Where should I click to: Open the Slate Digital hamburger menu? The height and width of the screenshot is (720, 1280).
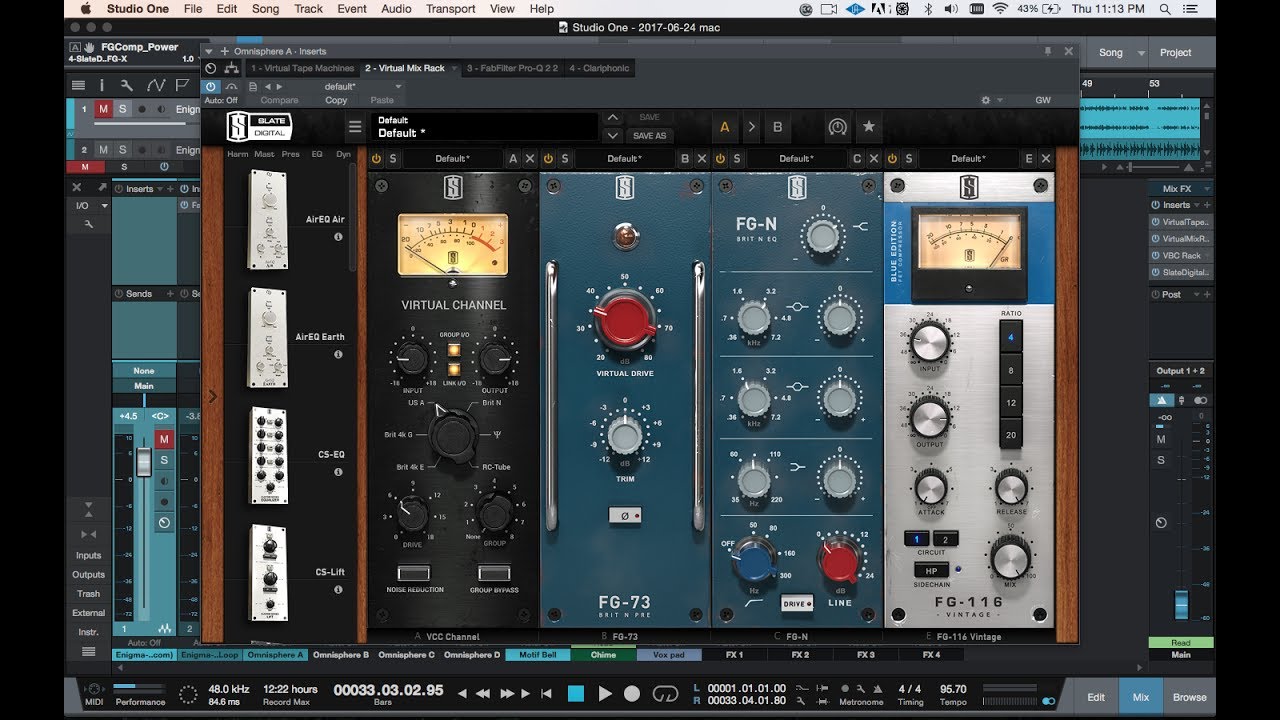click(x=355, y=127)
